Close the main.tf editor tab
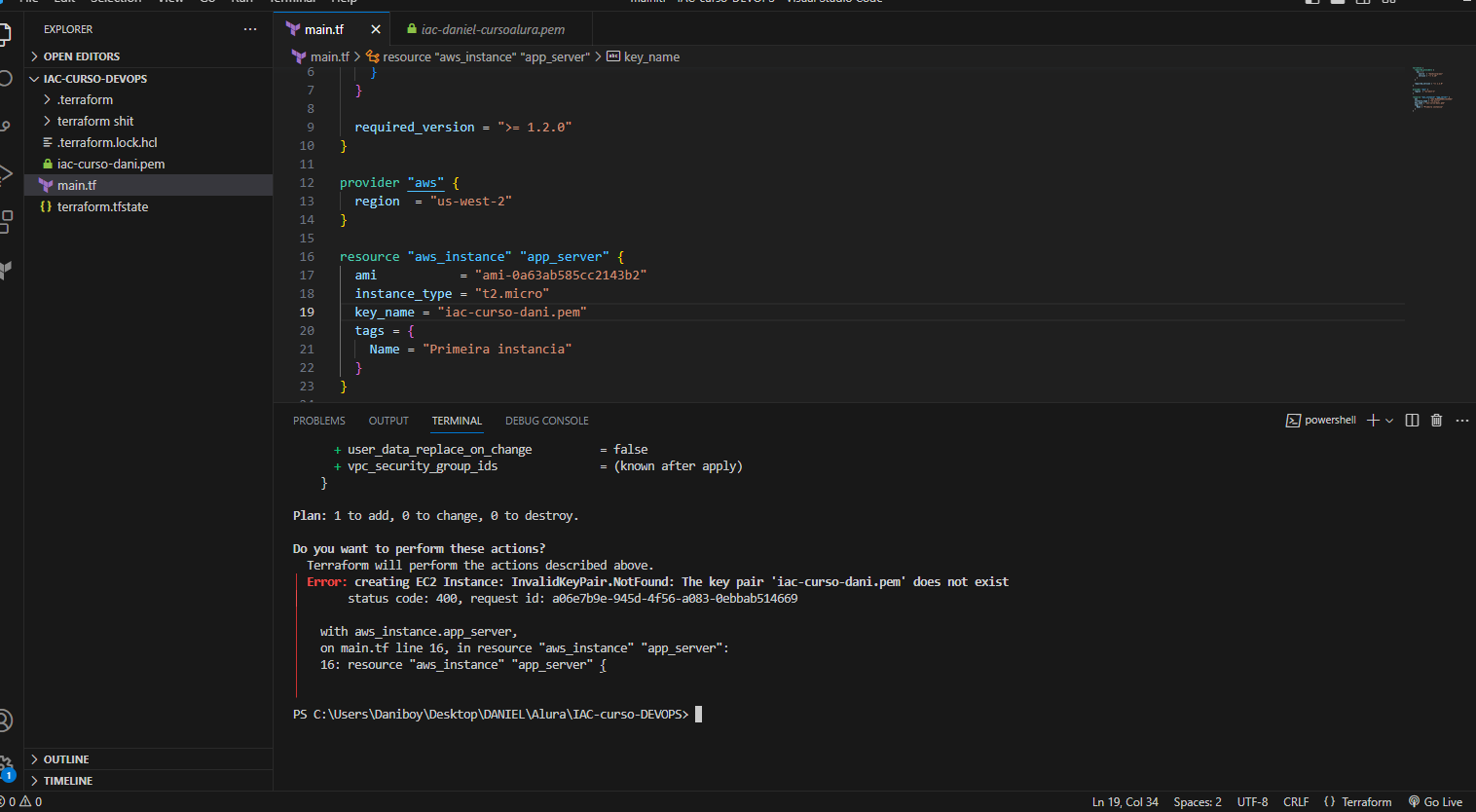This screenshot has height=812, width=1476. tap(376, 29)
